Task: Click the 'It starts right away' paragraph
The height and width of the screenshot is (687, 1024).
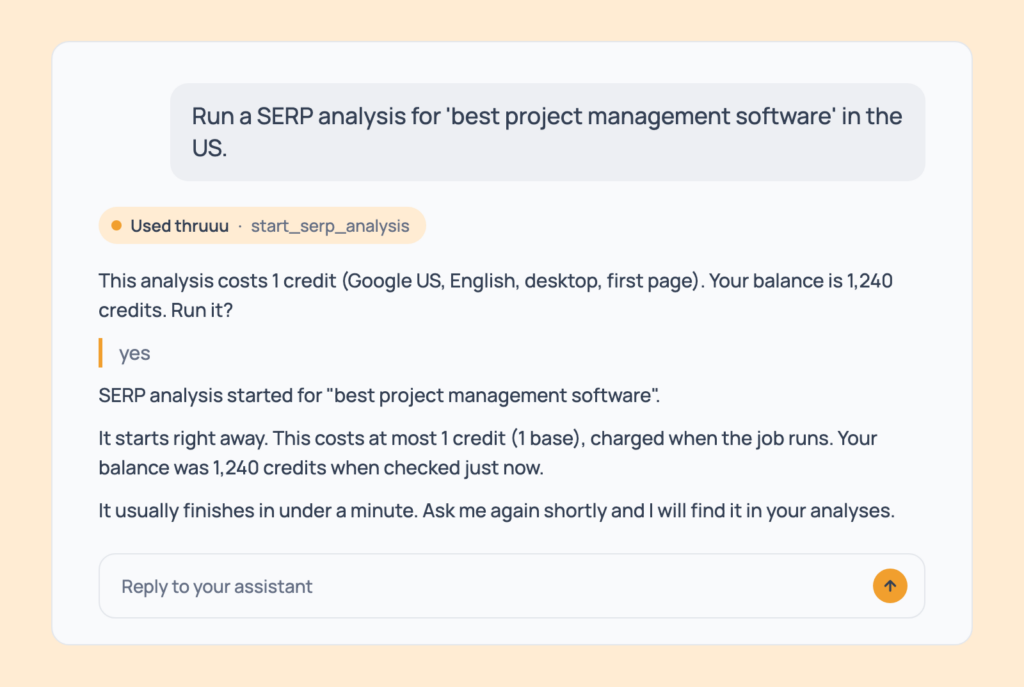Action: [487, 453]
